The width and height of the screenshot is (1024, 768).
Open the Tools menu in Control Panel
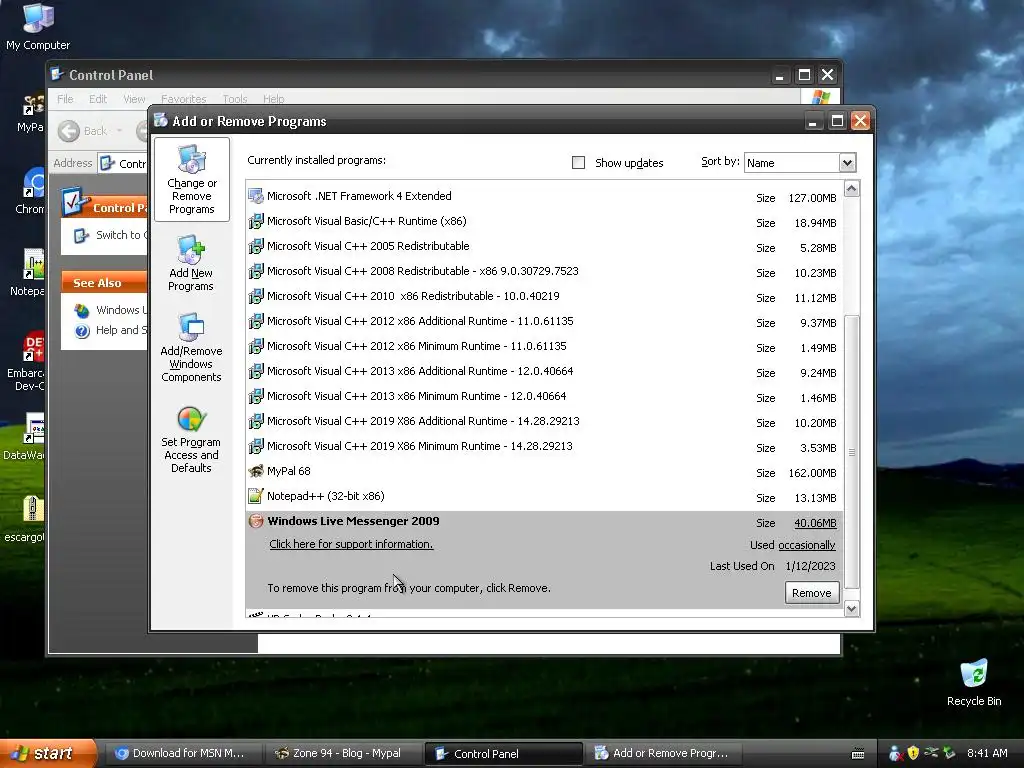[x=234, y=99]
